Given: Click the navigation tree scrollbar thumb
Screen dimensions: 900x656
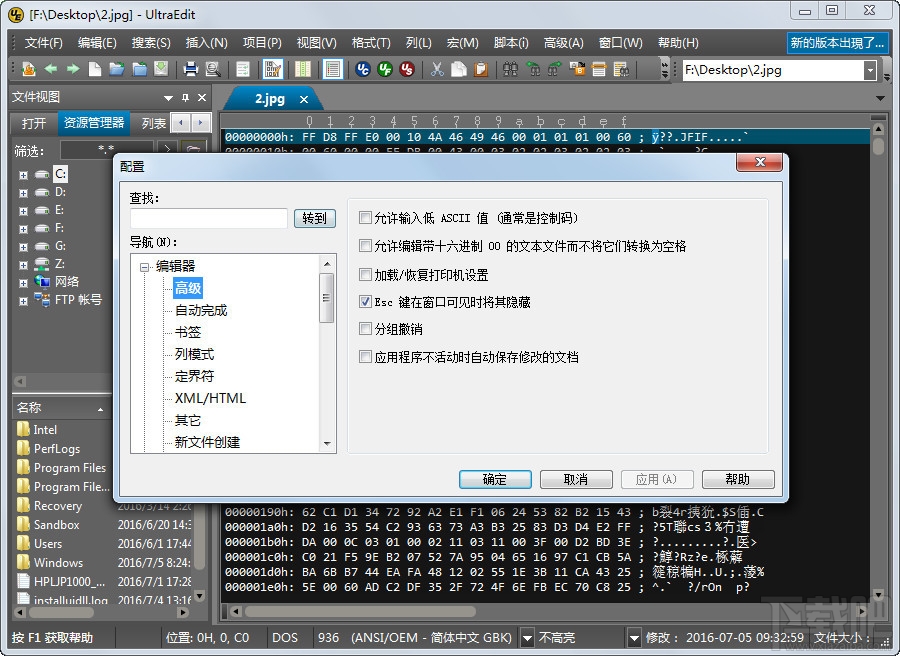Looking at the screenshot, I should [x=327, y=298].
